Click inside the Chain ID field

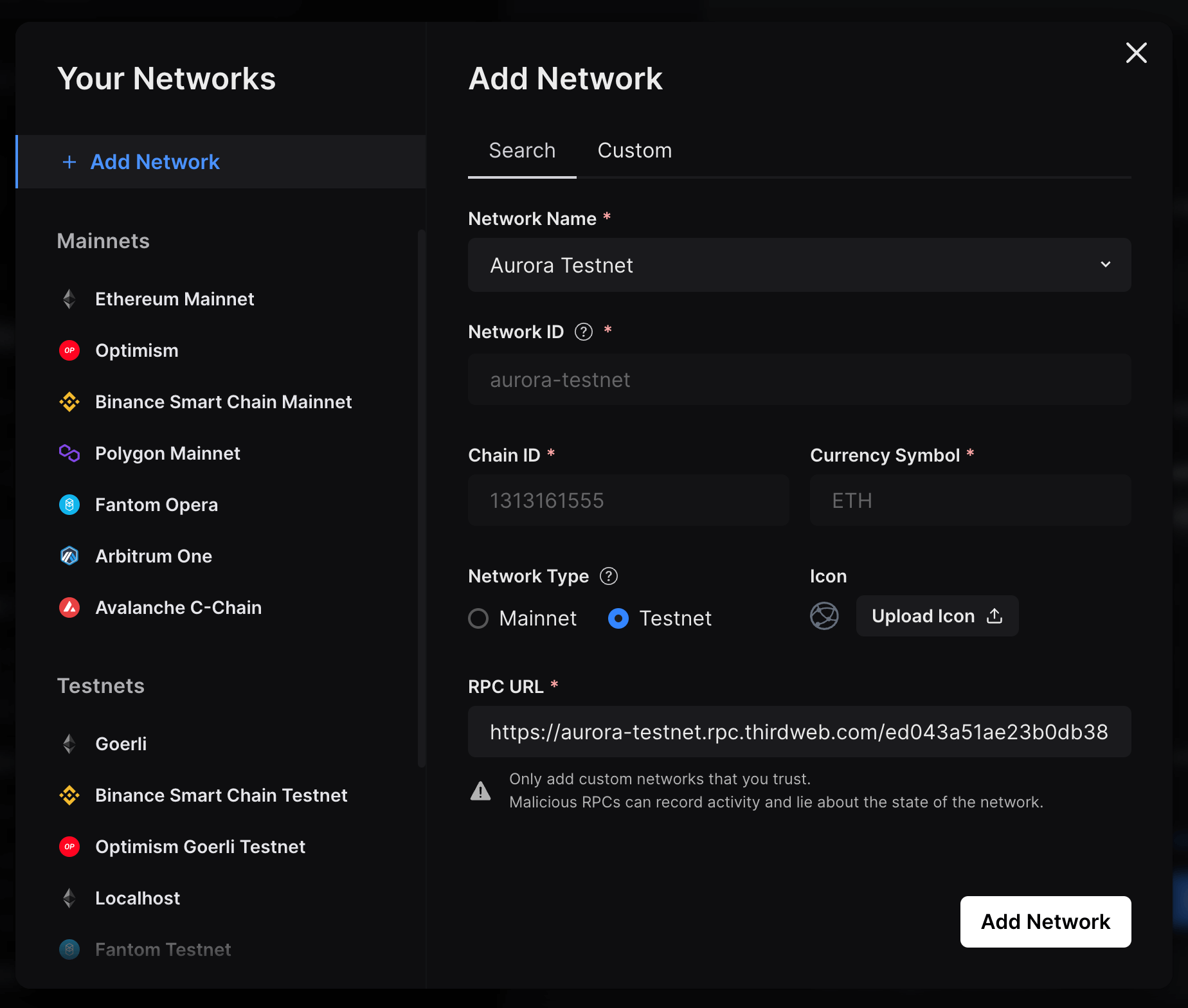click(628, 500)
